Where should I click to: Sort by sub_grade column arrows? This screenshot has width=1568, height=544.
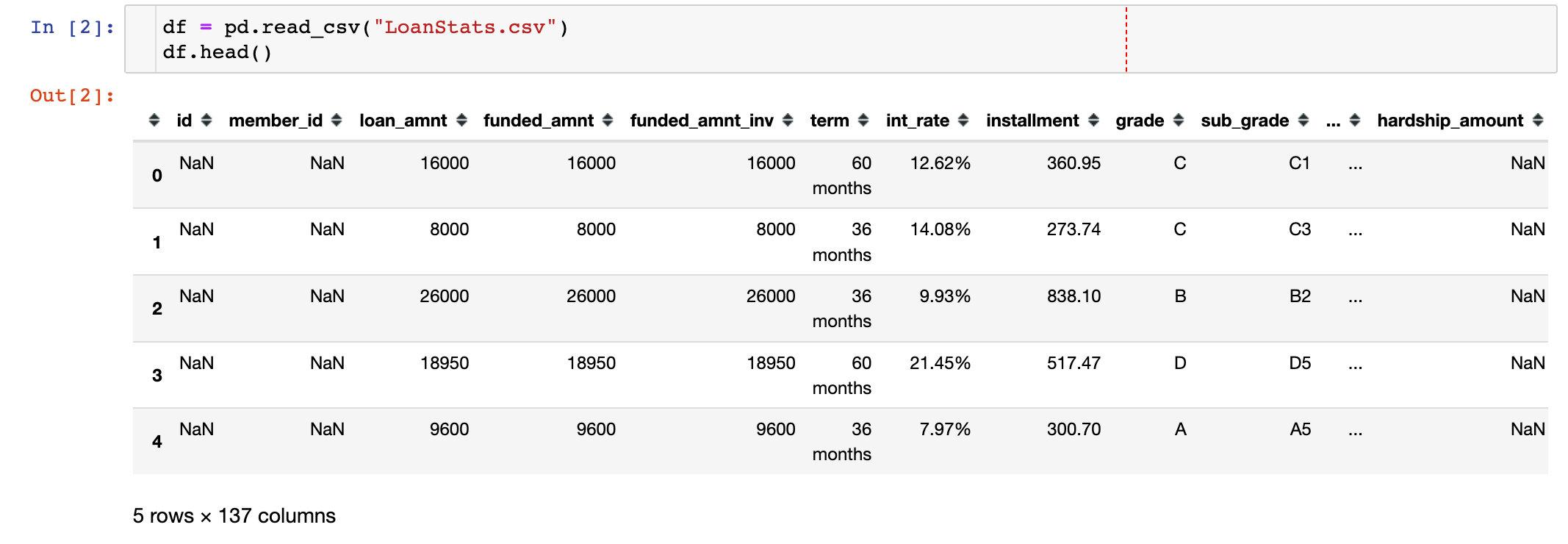[1303, 121]
